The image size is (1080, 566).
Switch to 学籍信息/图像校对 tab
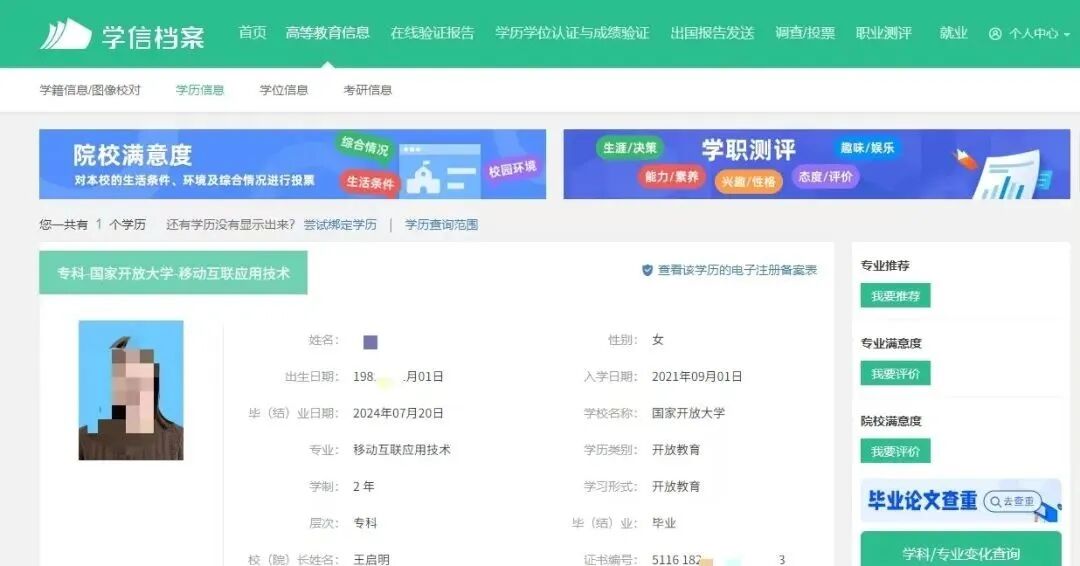[90, 90]
